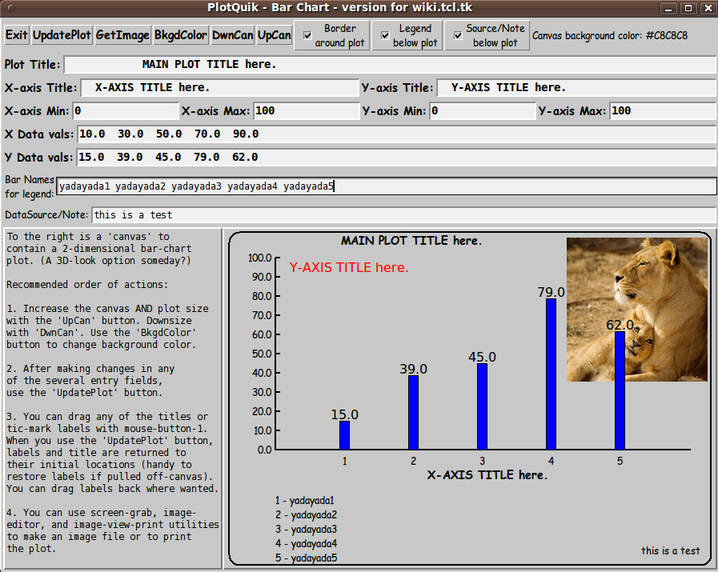Click the Plot Title entry field
718x572 pixels.
coord(390,65)
